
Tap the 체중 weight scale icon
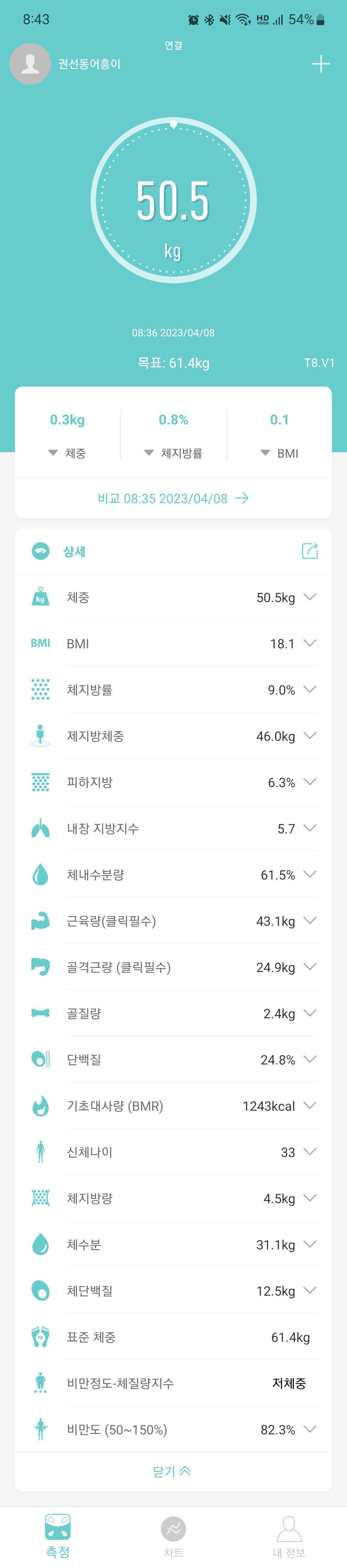click(x=40, y=596)
